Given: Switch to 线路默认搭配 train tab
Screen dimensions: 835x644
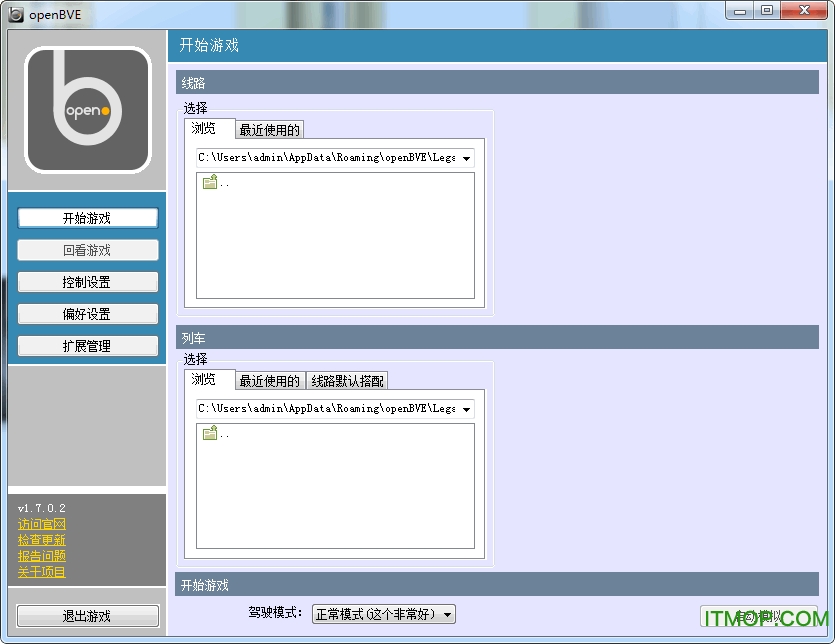Looking at the screenshot, I should 347,381.
